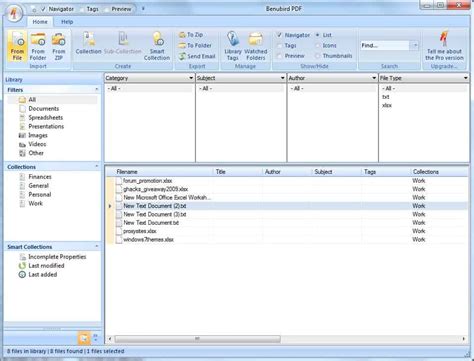
Task: Select the List view radio button
Action: pyautogui.click(x=318, y=35)
